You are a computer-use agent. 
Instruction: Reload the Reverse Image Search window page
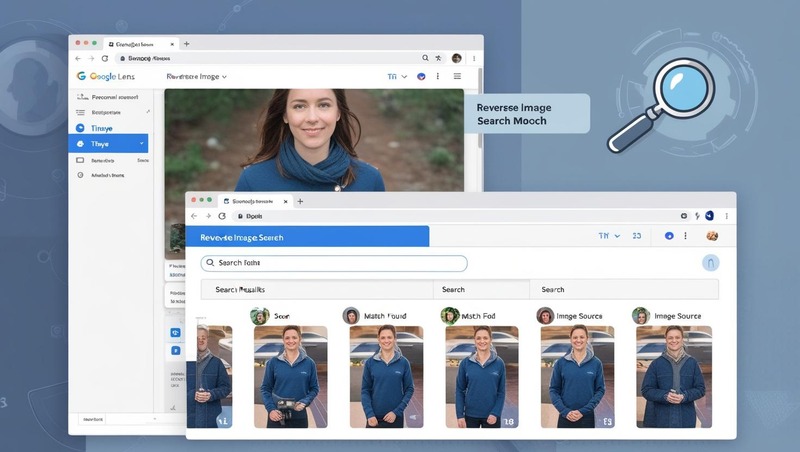tap(222, 216)
